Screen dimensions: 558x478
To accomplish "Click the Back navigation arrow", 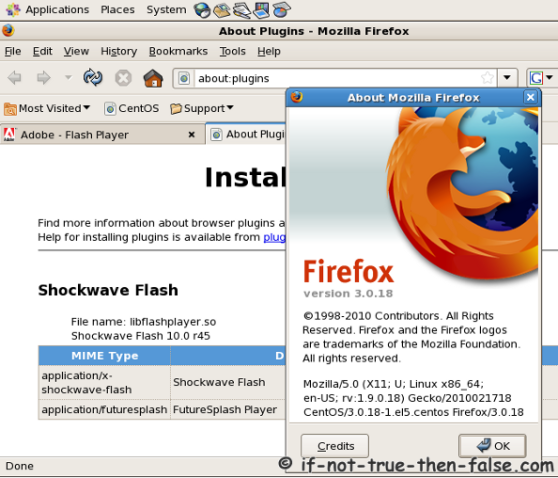I will [x=15, y=78].
